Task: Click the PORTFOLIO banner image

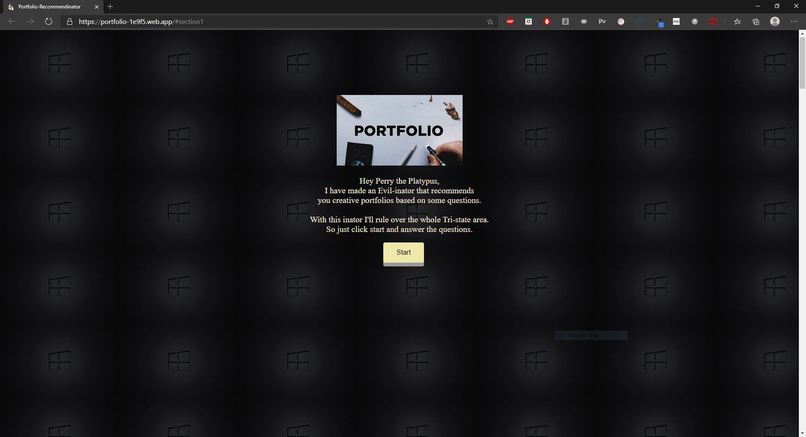Action: pyautogui.click(x=399, y=130)
